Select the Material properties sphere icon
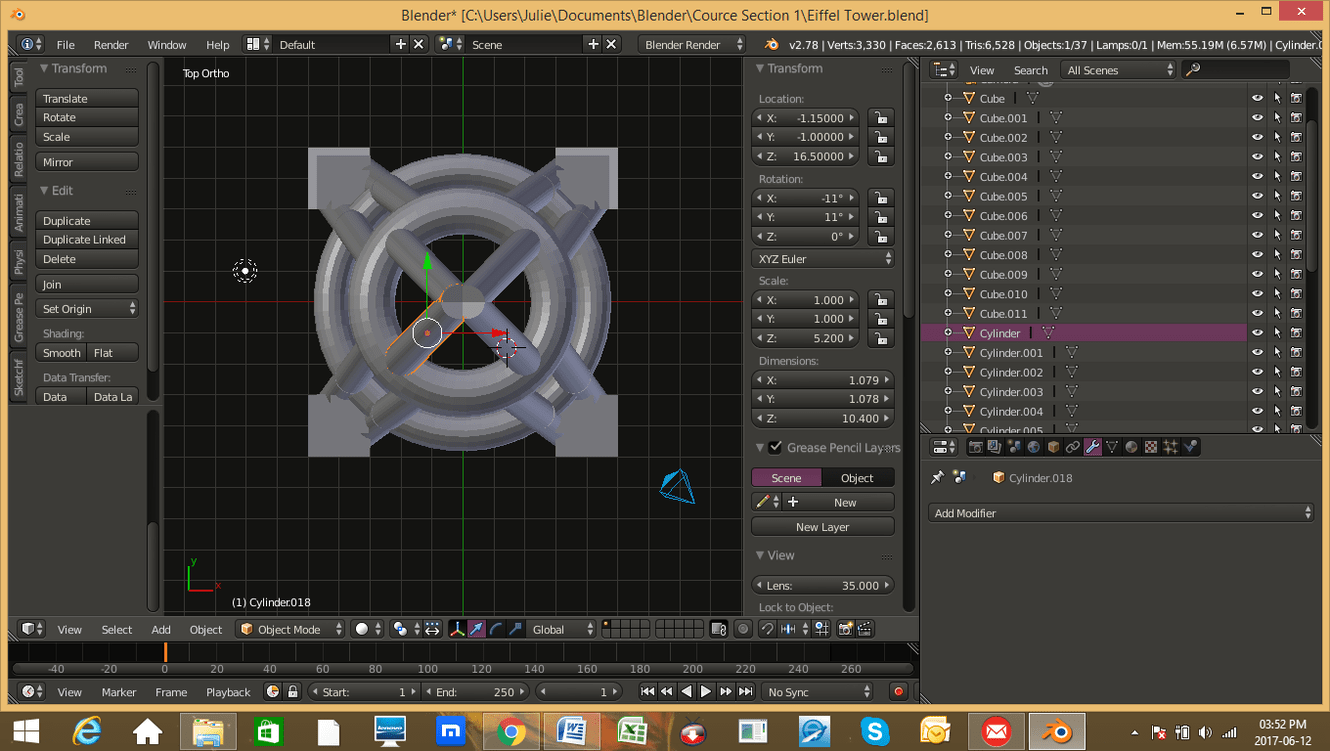Image resolution: width=1330 pixels, height=751 pixels. point(1130,447)
